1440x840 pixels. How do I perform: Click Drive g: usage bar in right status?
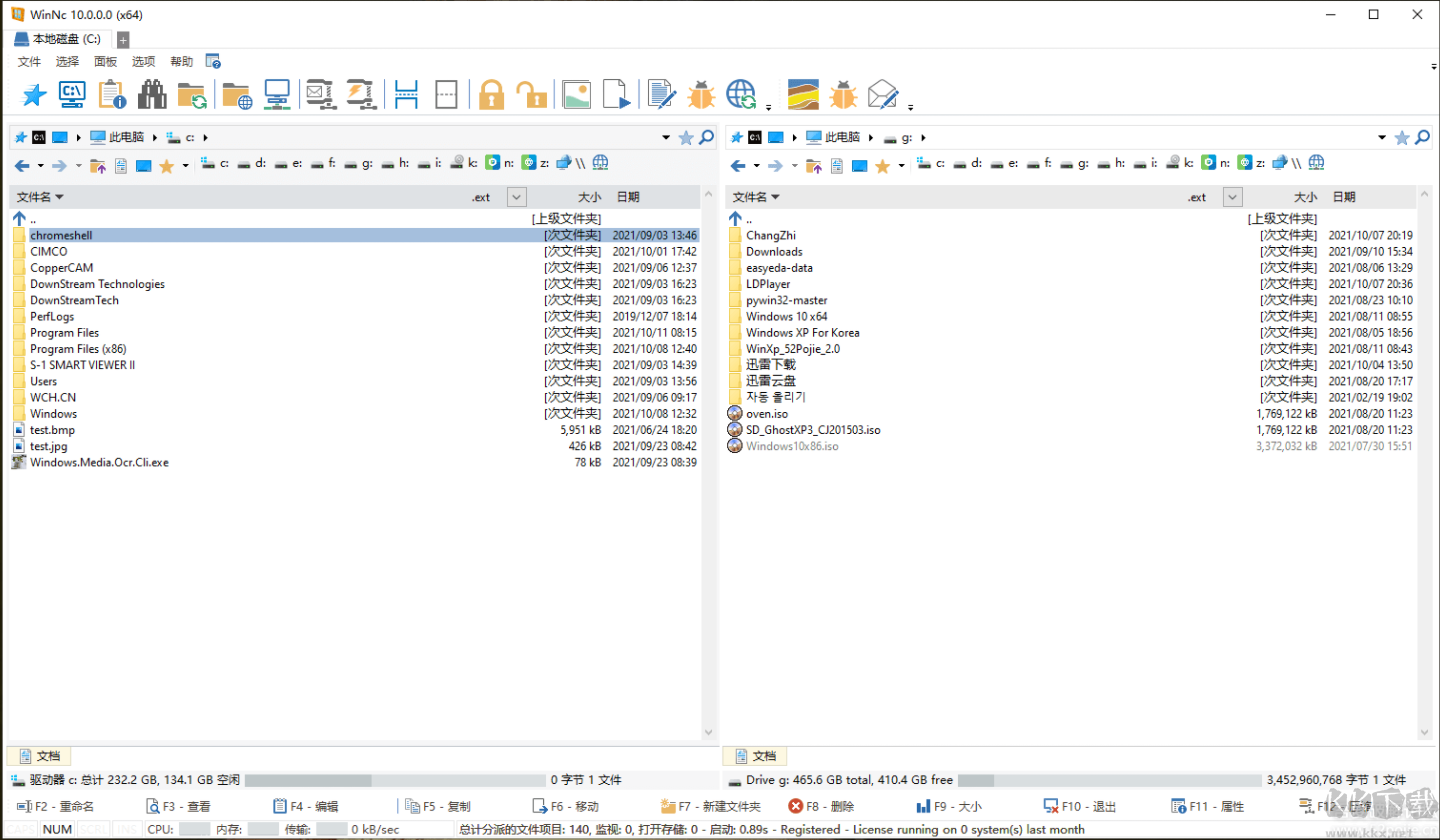[x=1109, y=780]
